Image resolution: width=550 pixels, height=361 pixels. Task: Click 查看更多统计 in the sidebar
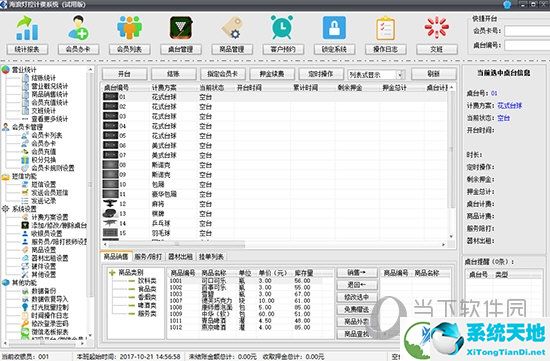click(x=49, y=119)
